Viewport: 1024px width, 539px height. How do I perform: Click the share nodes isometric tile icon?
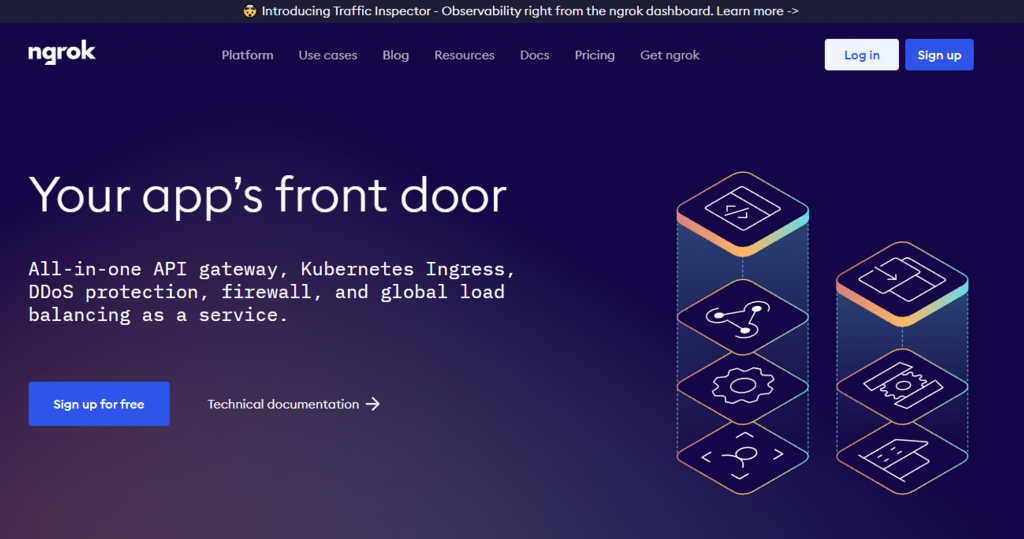click(743, 317)
